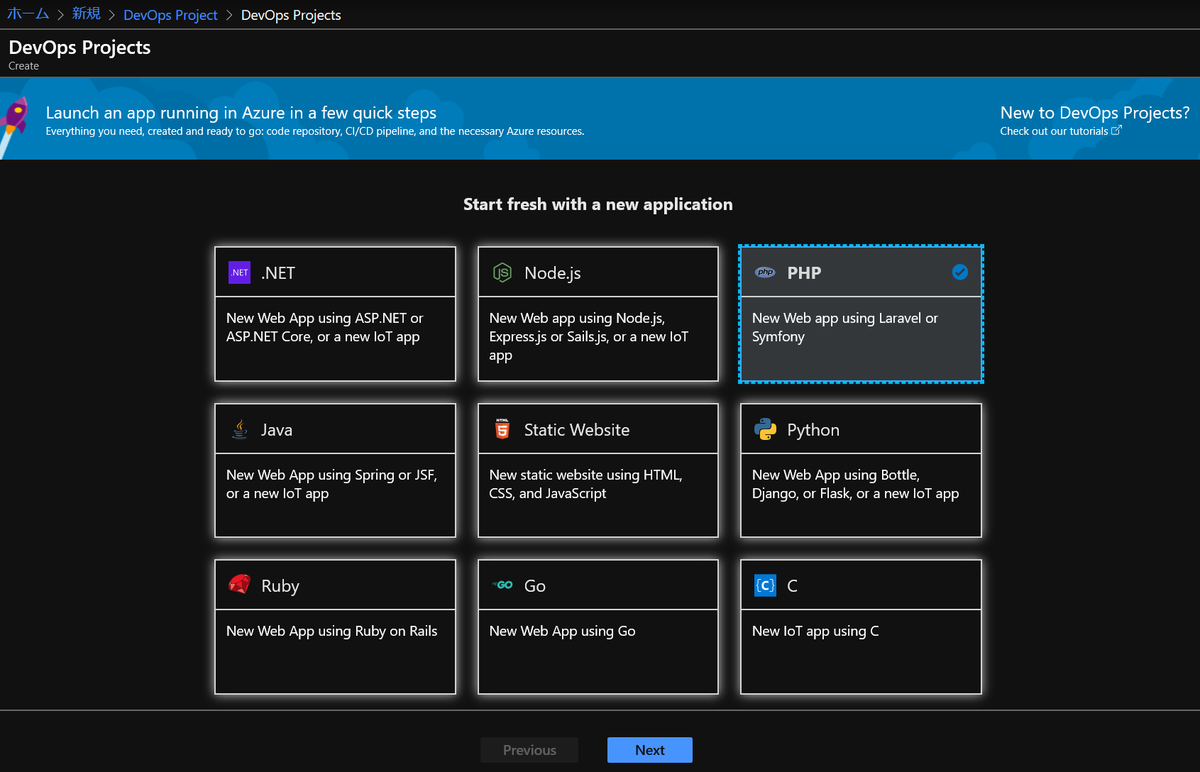Click the external link icon beside tutorials

(x=1117, y=130)
